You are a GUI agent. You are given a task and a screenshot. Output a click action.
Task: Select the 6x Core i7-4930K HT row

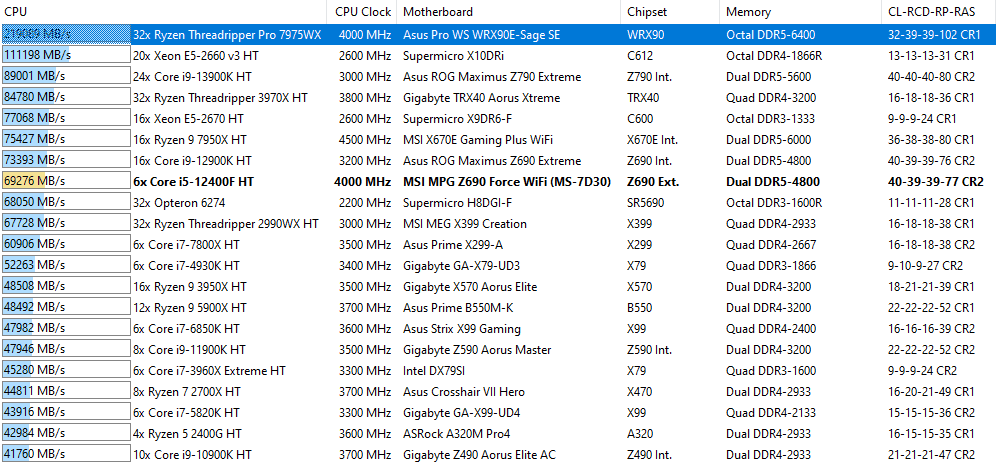pos(500,266)
